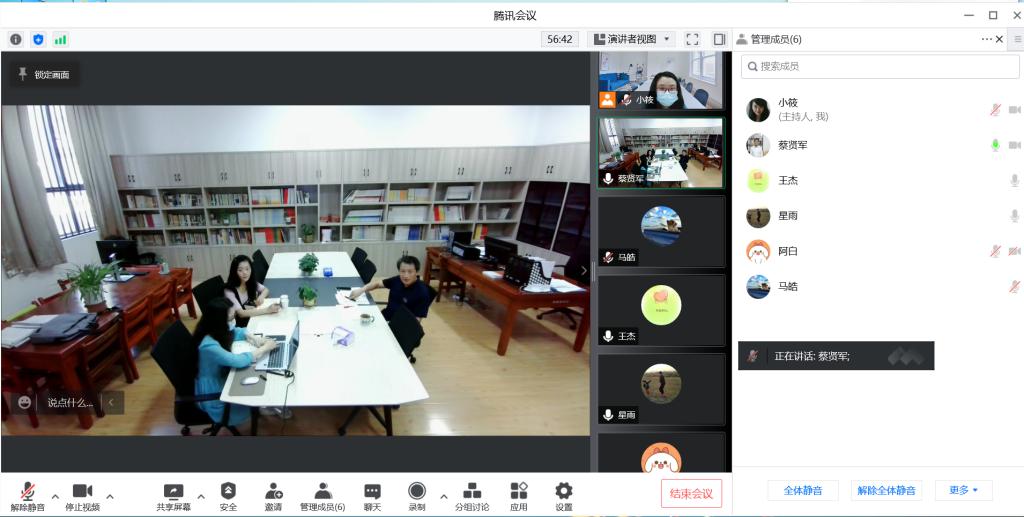Screen dimensions: 1024x517
Task: Click the 安全 security icon
Action: coord(228,493)
